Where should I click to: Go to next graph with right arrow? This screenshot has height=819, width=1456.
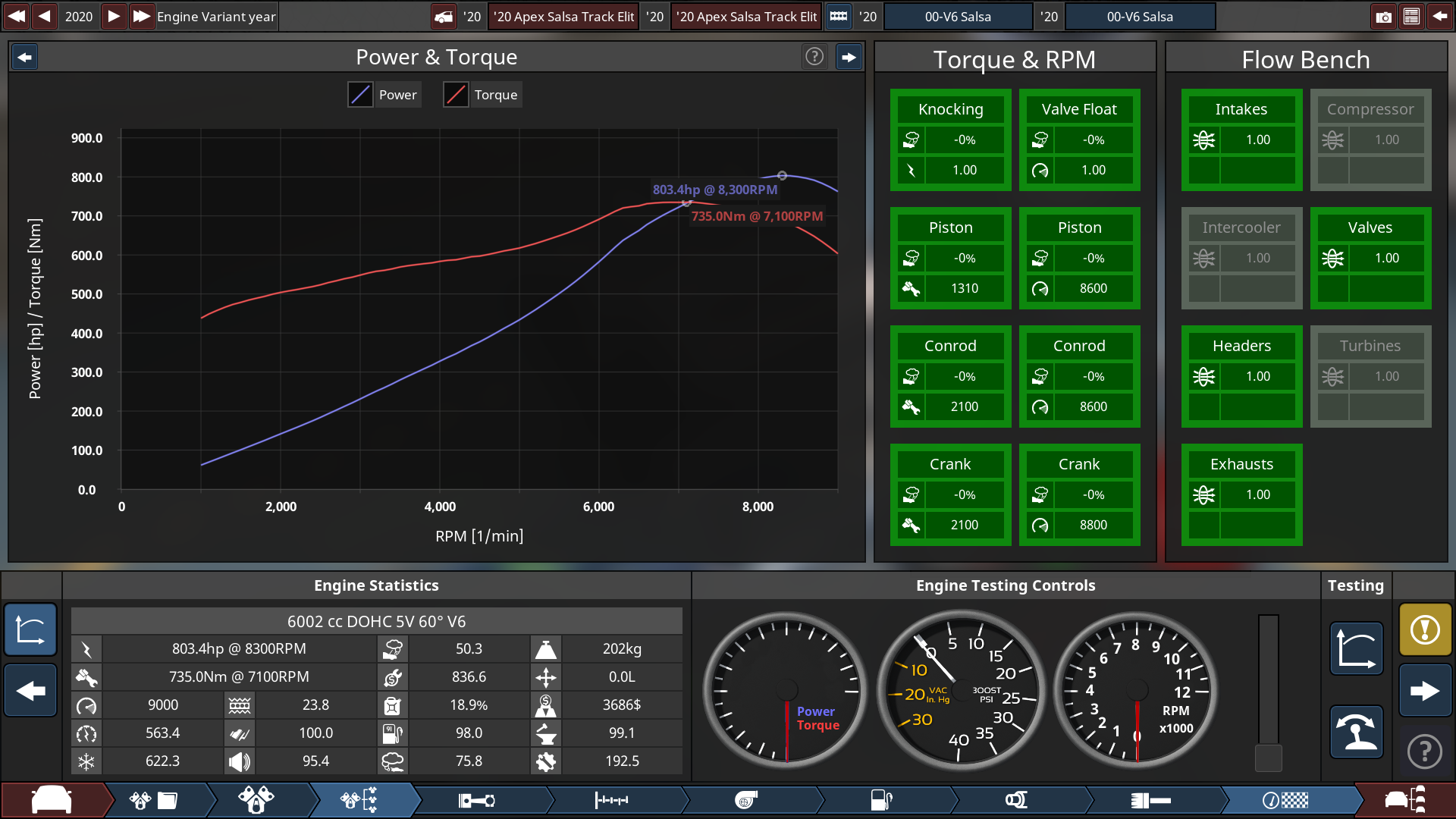[849, 57]
